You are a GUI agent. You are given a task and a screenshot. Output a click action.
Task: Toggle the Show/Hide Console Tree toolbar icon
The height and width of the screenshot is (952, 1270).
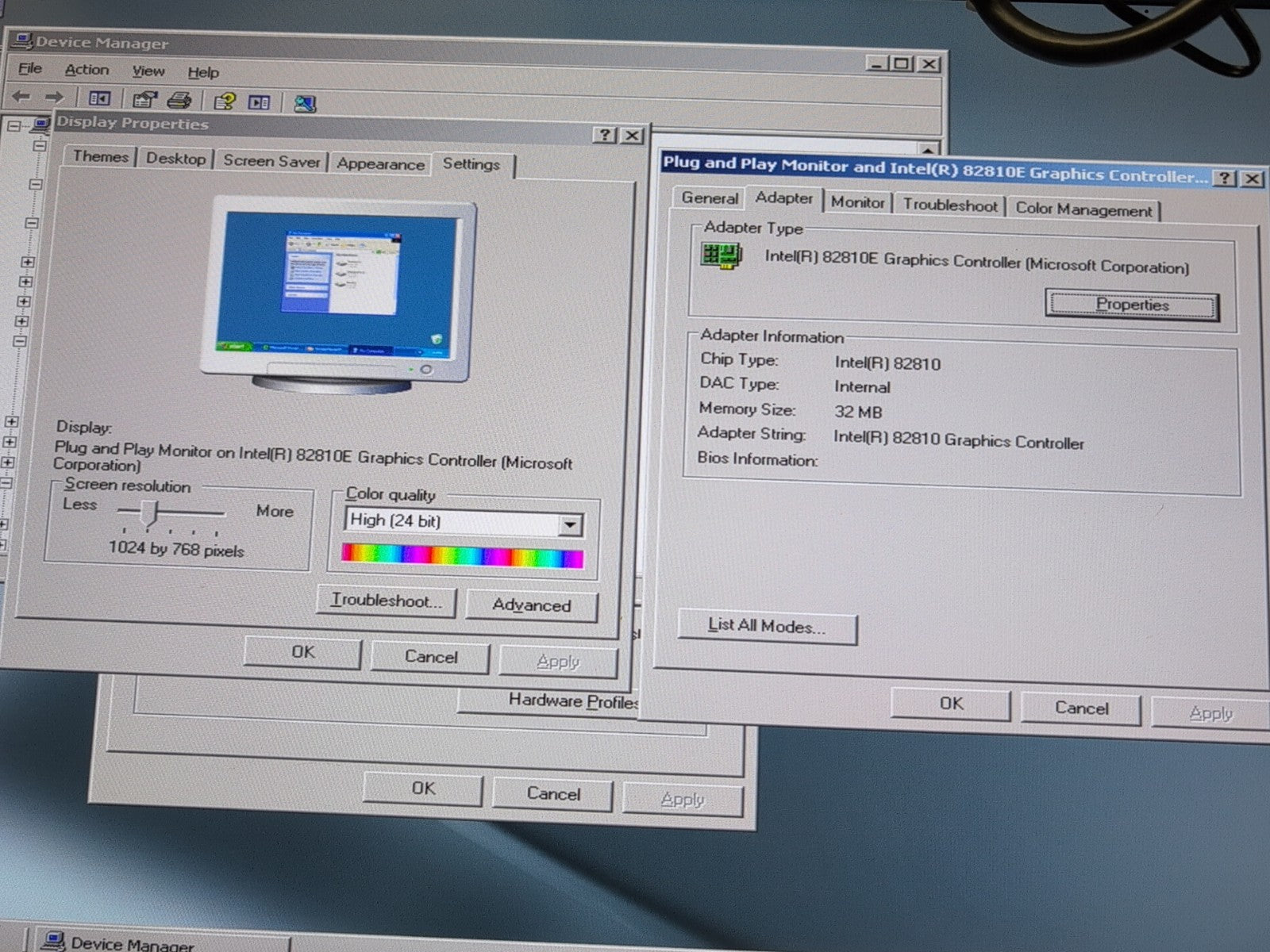99,98
